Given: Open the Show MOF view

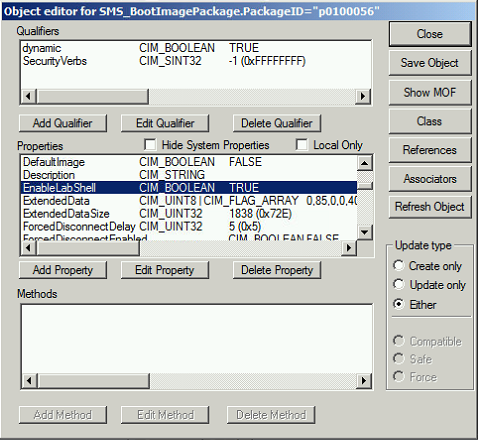Looking at the screenshot, I should [x=430, y=92].
